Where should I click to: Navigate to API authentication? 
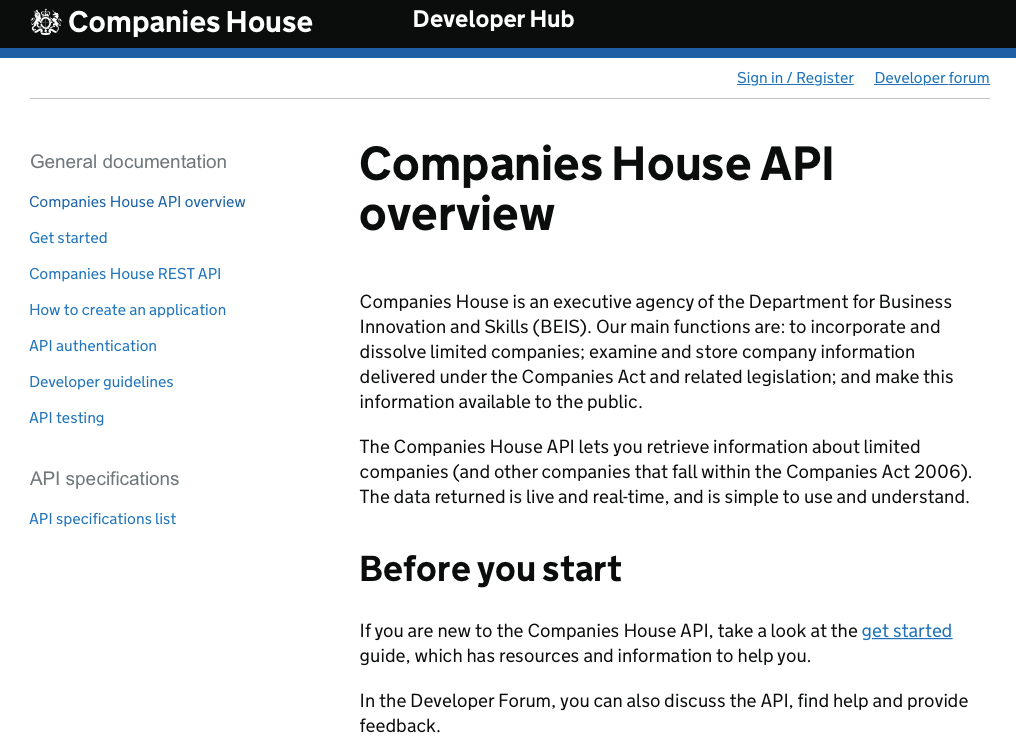point(93,346)
